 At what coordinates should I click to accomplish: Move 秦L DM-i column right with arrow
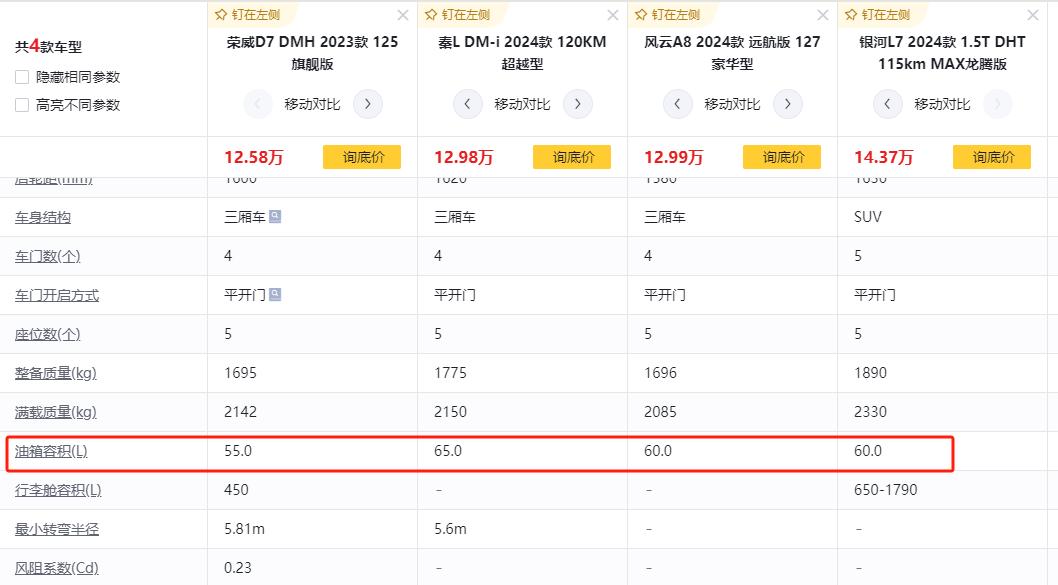click(578, 104)
